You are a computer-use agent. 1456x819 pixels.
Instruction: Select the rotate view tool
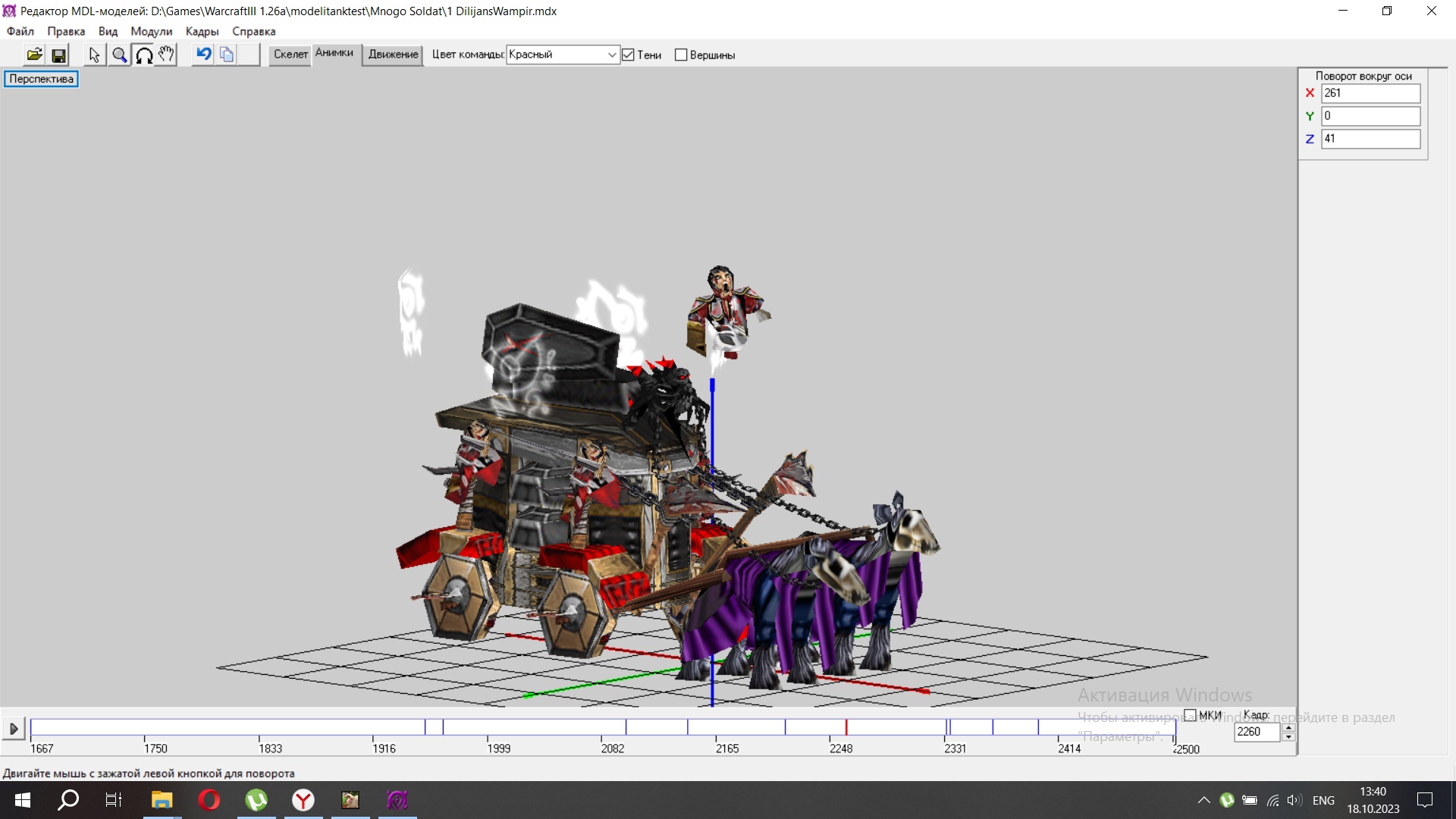tap(143, 55)
